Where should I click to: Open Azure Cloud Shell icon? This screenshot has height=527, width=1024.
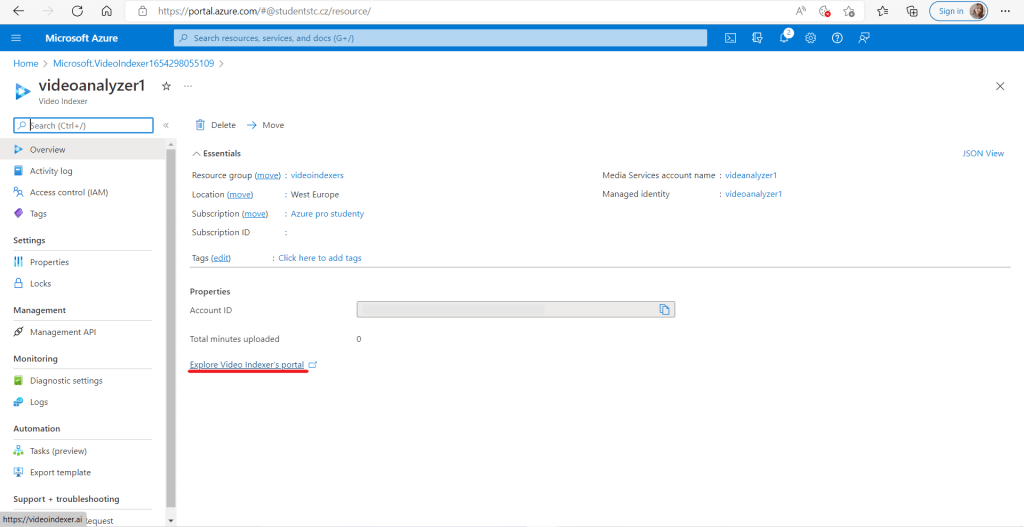tap(731, 38)
